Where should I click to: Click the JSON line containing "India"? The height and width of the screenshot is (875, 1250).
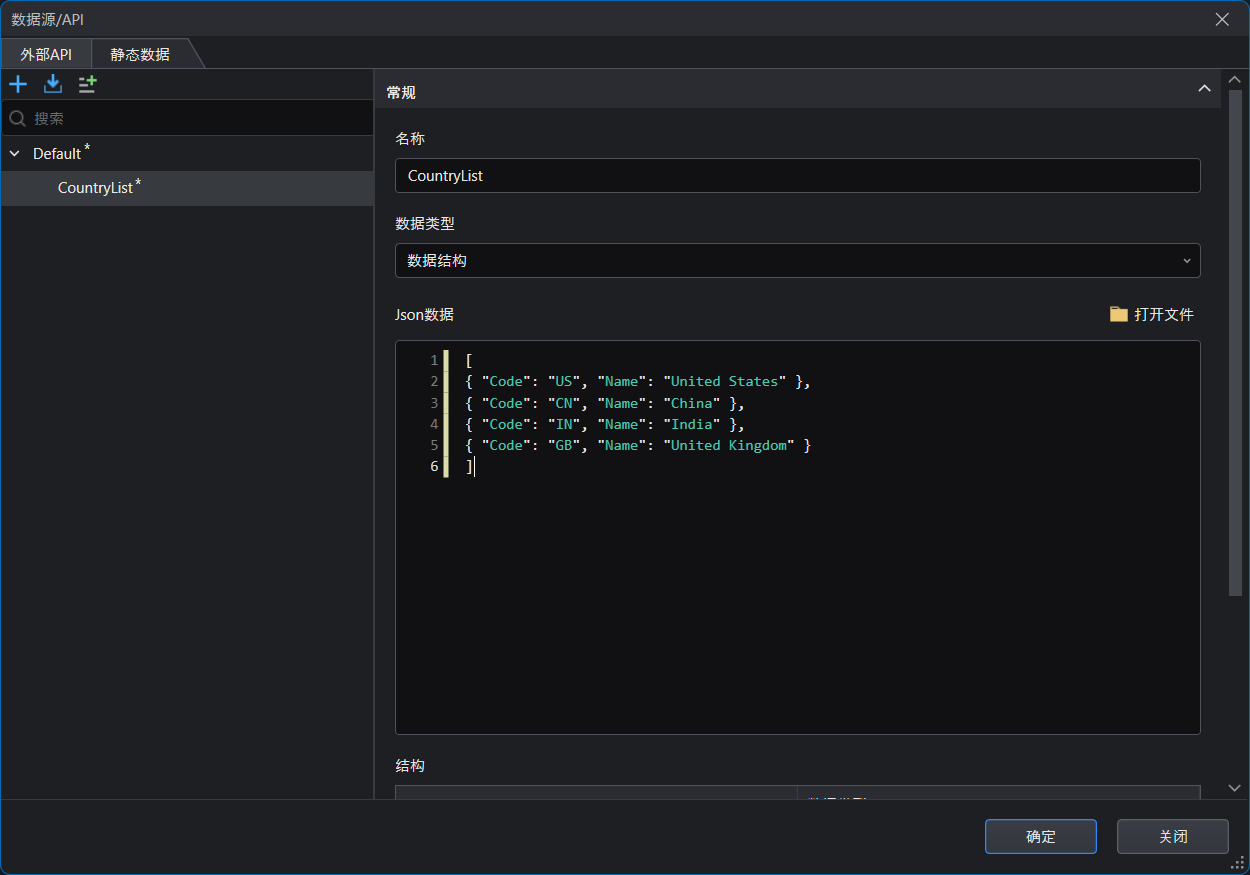pos(605,424)
